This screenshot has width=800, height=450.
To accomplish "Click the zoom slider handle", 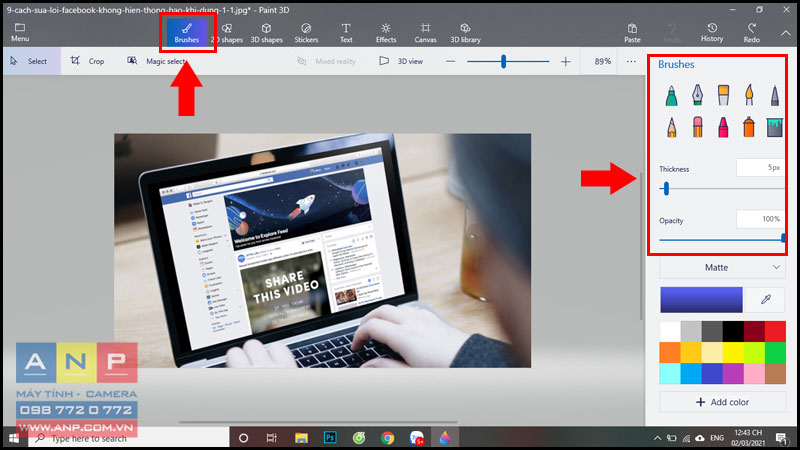I will (x=504, y=61).
